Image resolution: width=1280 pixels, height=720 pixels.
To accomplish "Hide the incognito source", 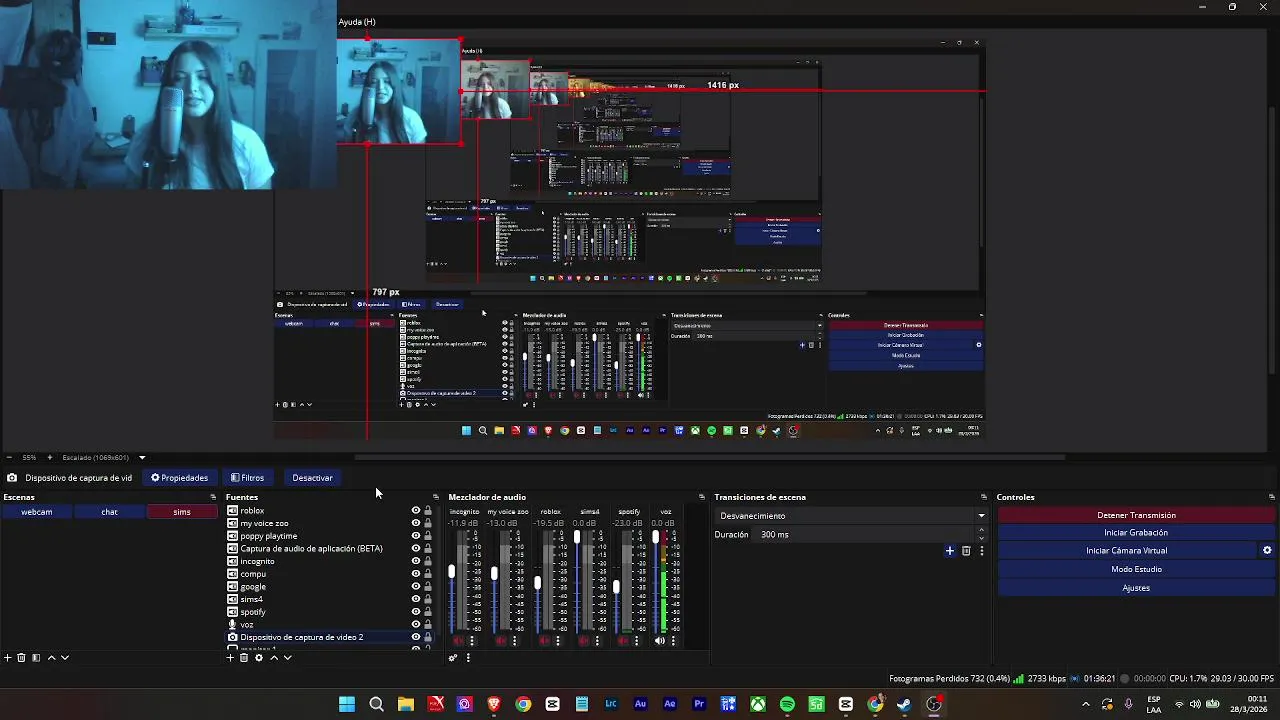I will 416,561.
